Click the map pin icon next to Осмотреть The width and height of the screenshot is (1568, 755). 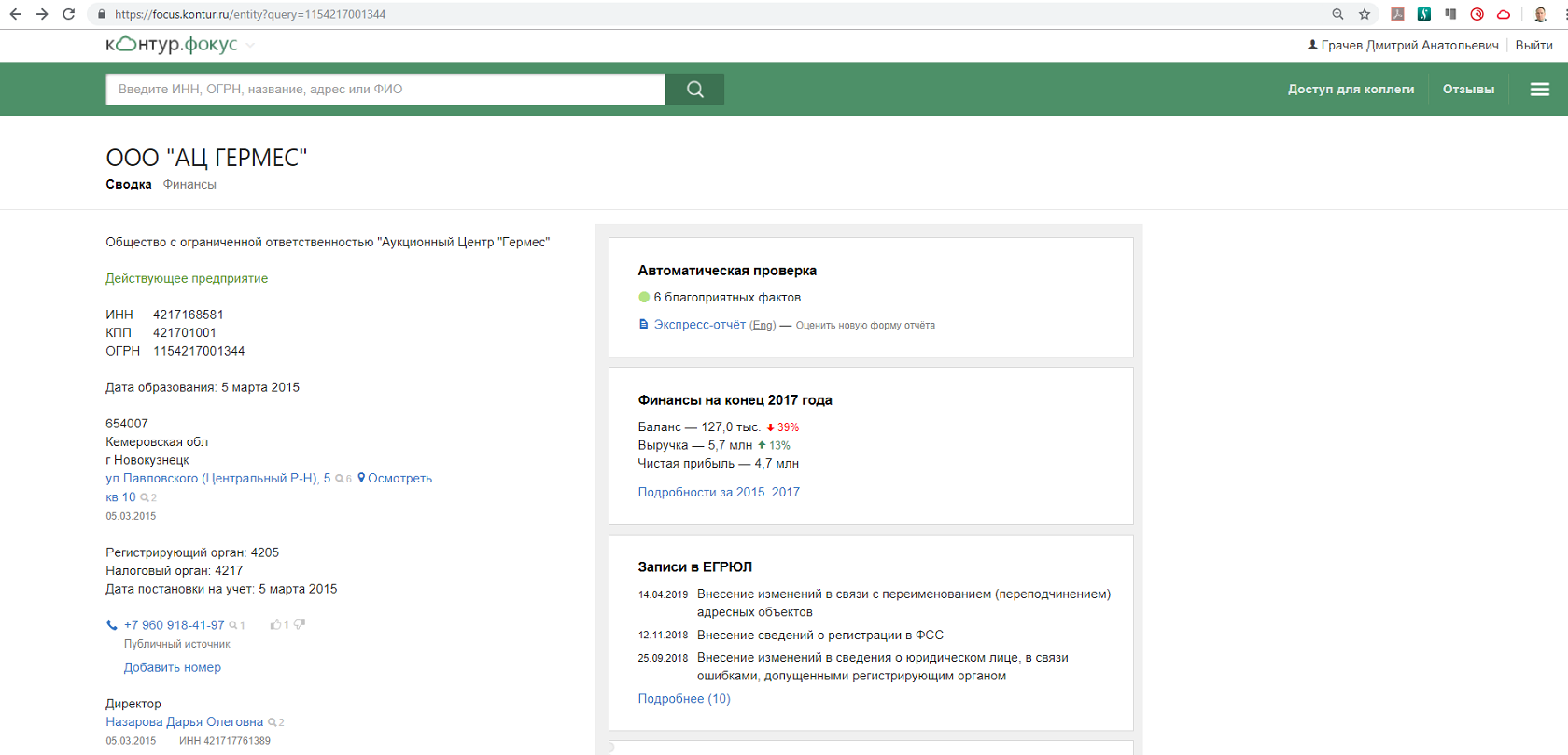[361, 478]
